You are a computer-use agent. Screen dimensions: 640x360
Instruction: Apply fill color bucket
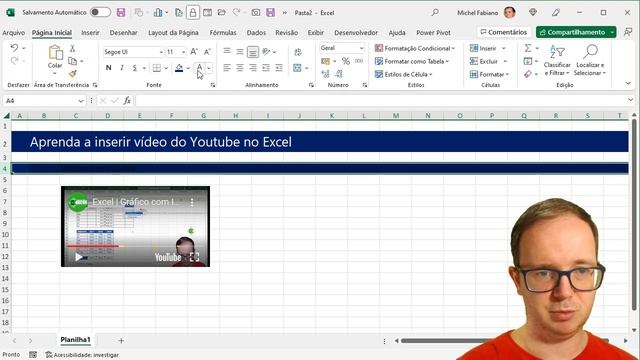tap(179, 68)
